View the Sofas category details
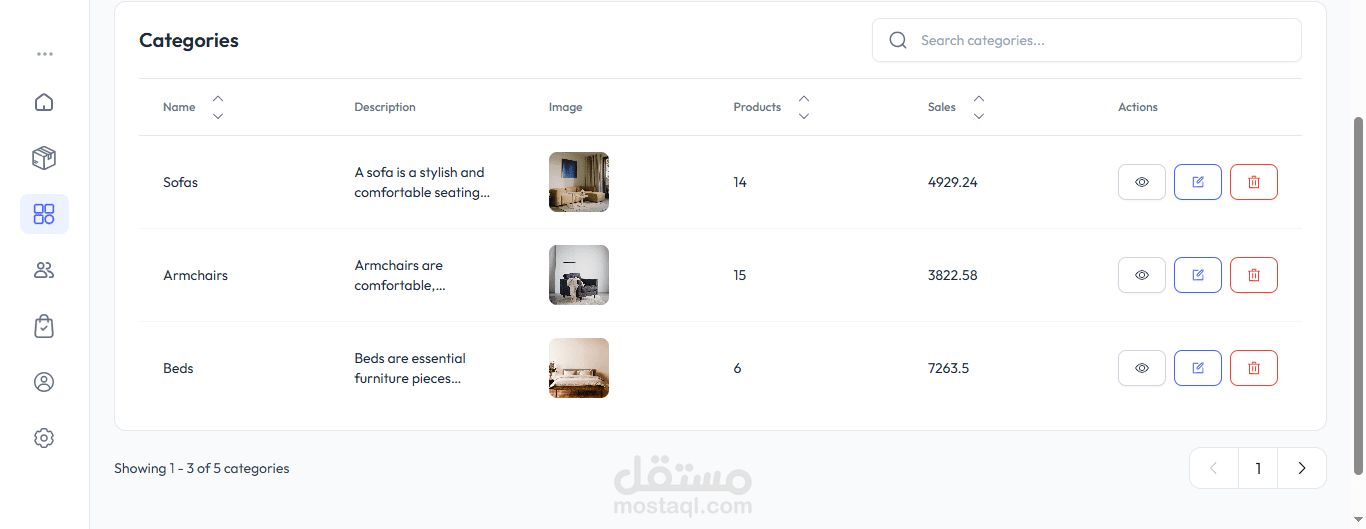This screenshot has width=1366, height=529. point(1142,182)
